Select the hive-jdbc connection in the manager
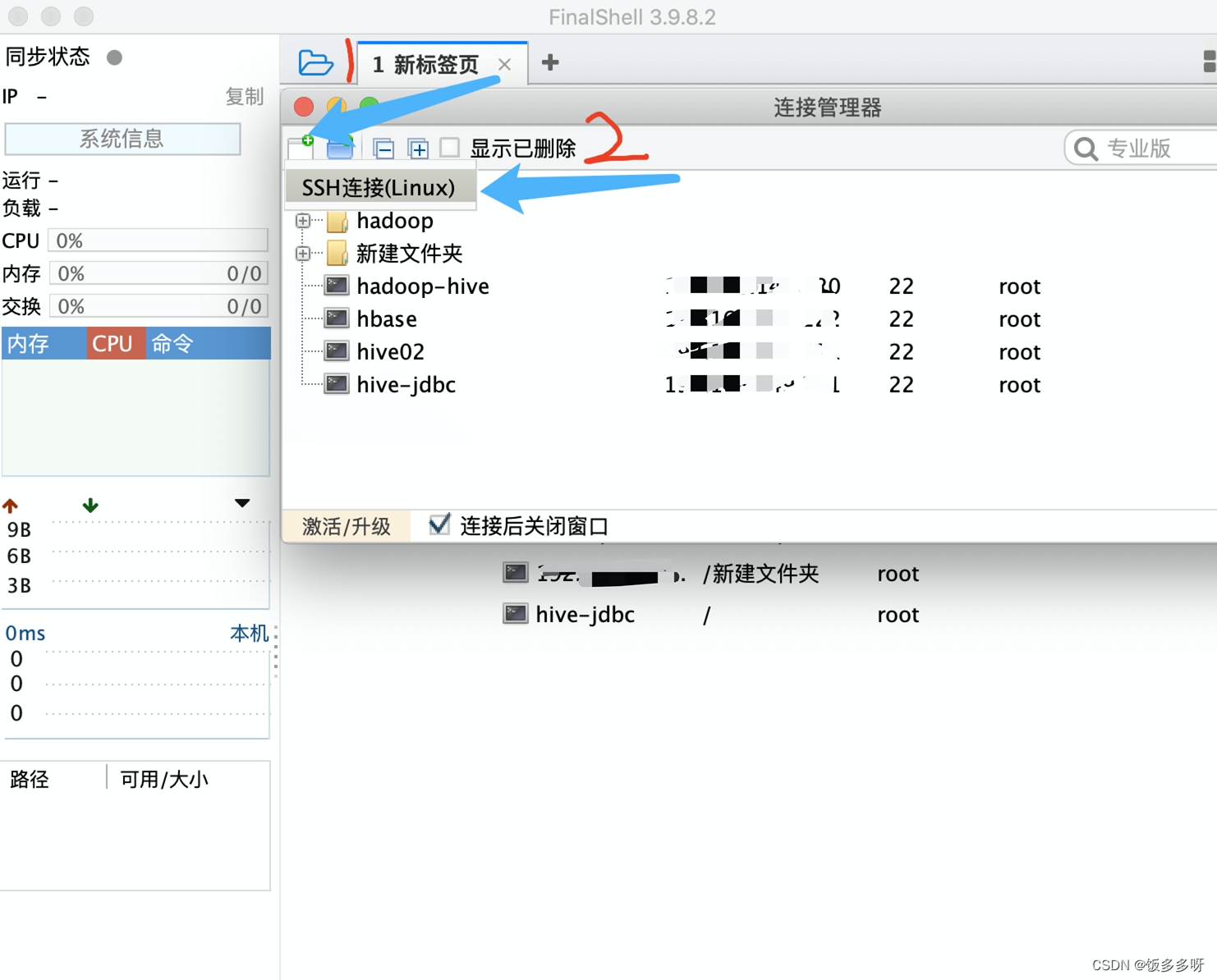Viewport: 1217px width, 980px height. (x=406, y=385)
